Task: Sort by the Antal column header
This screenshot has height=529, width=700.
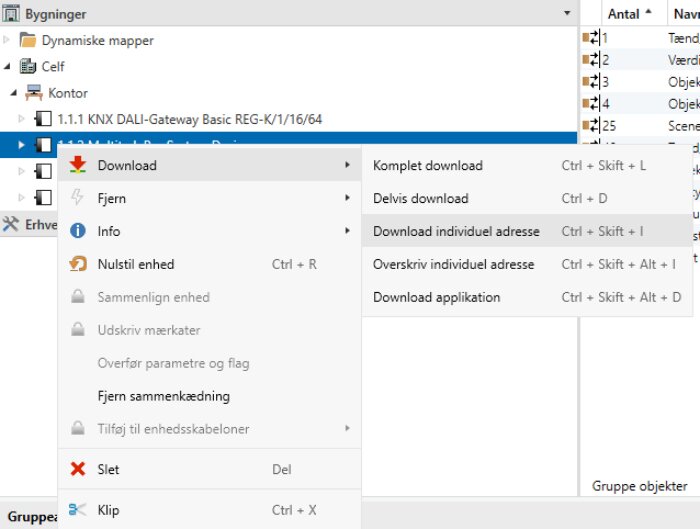Action: (624, 13)
